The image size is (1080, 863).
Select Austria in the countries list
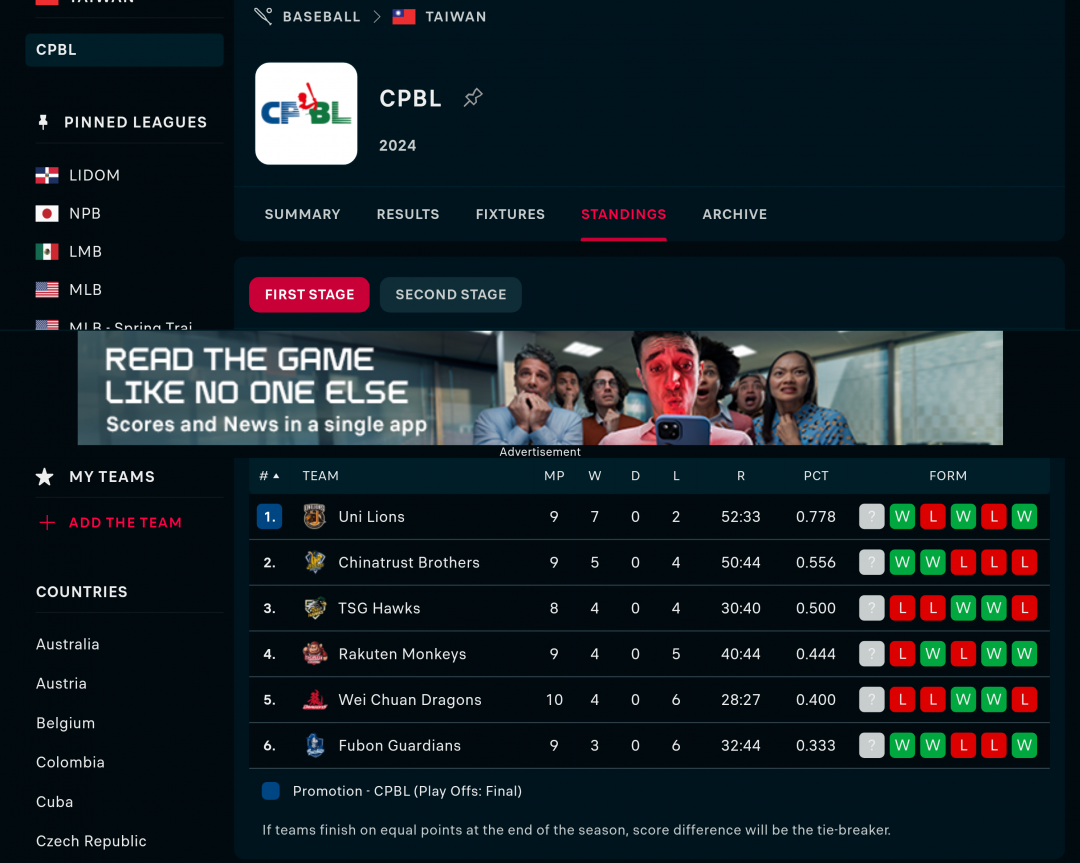[61, 683]
